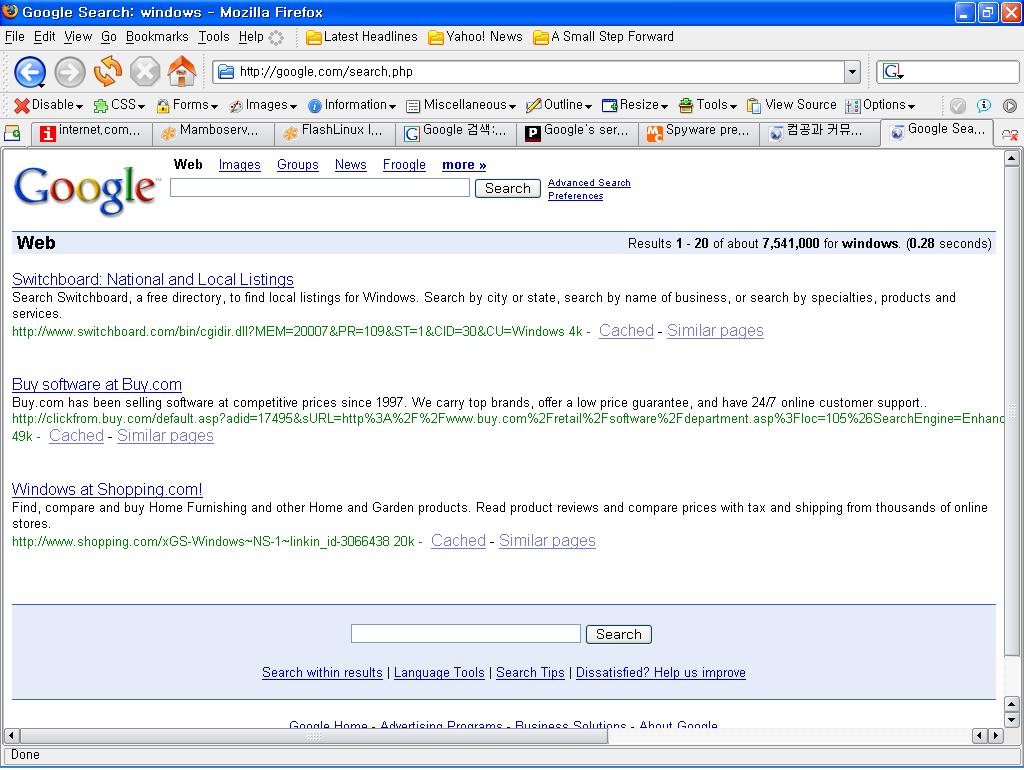1024x770 pixels.
Task: Switch to the Google's ser... tab
Action: point(577,133)
